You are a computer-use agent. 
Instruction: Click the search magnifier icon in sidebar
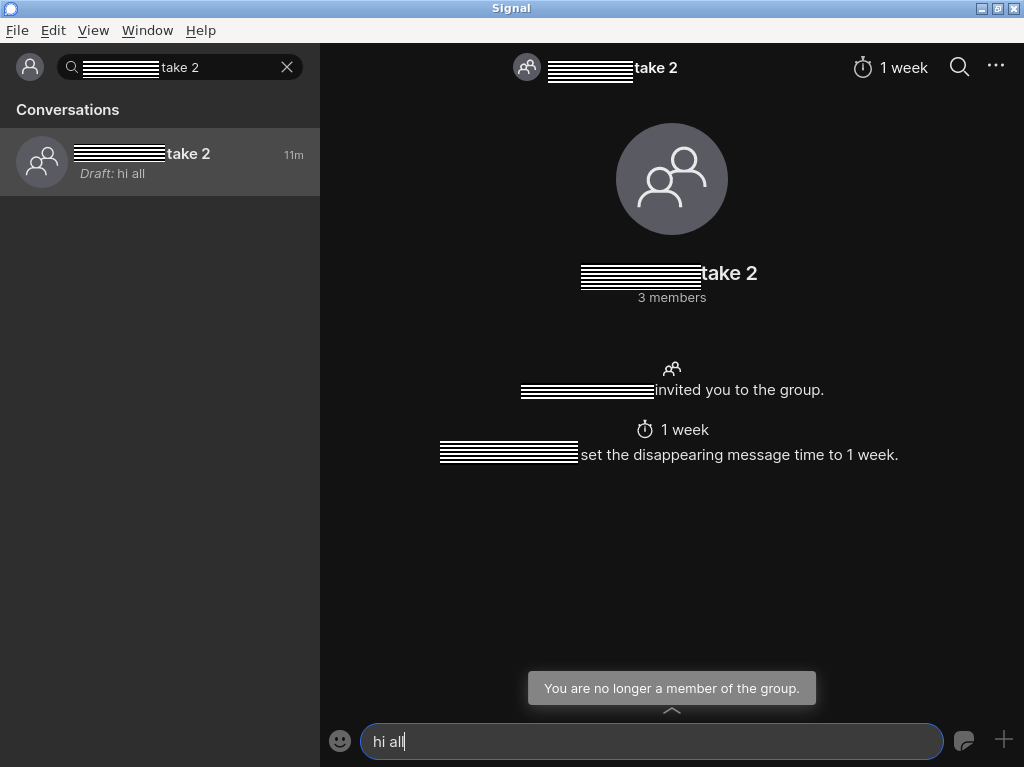click(x=72, y=67)
